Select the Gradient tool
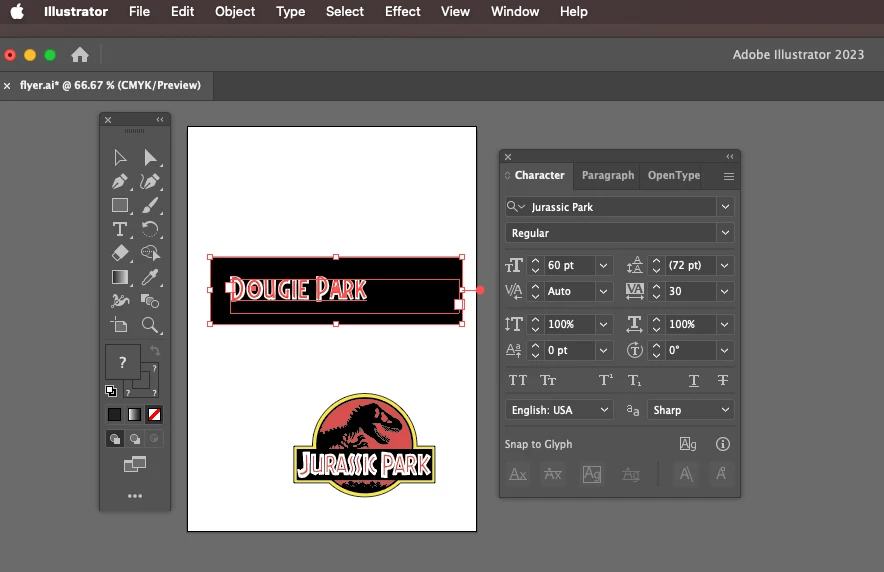The image size is (884, 572). pyautogui.click(x=120, y=277)
